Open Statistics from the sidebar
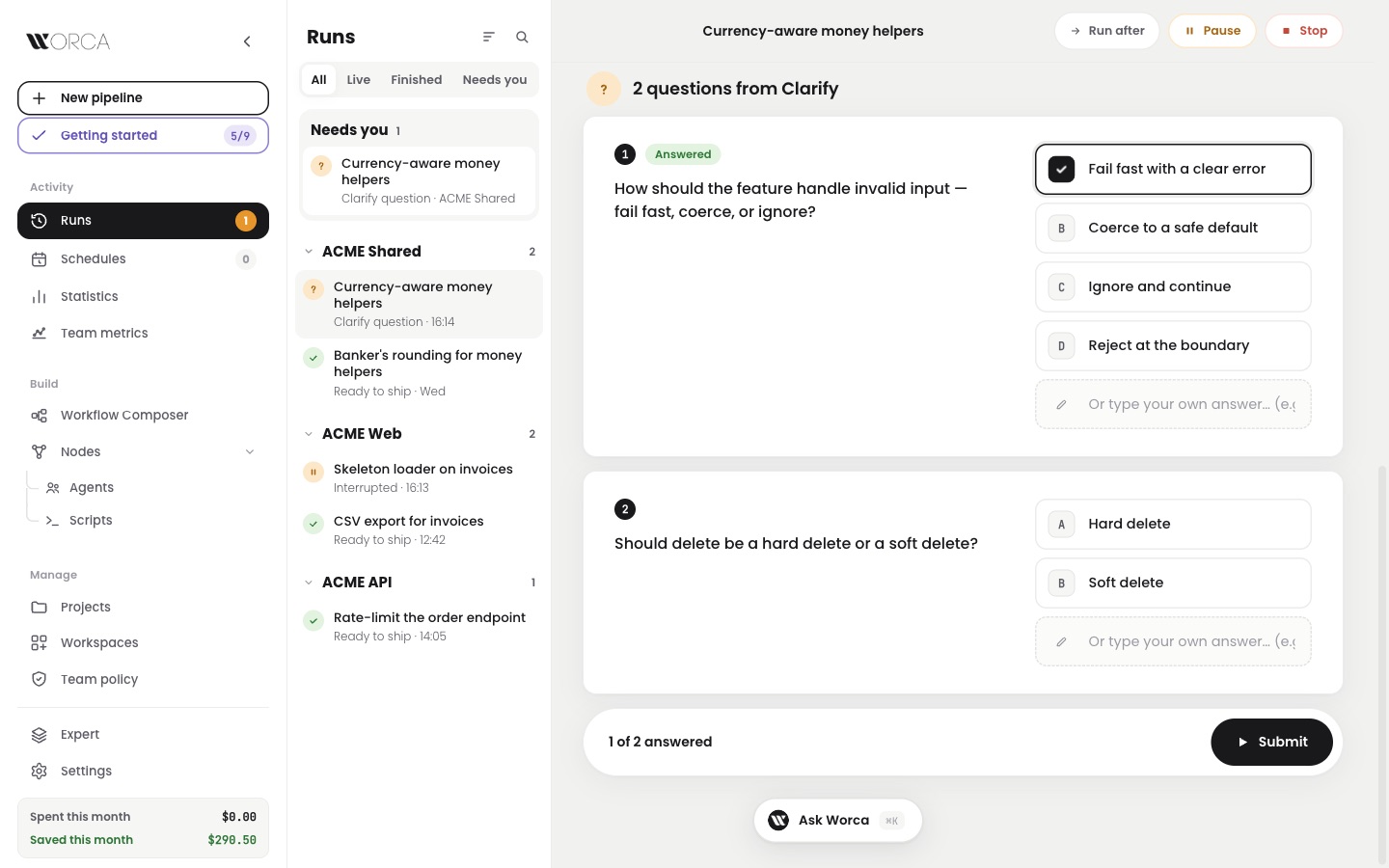 [x=143, y=296]
